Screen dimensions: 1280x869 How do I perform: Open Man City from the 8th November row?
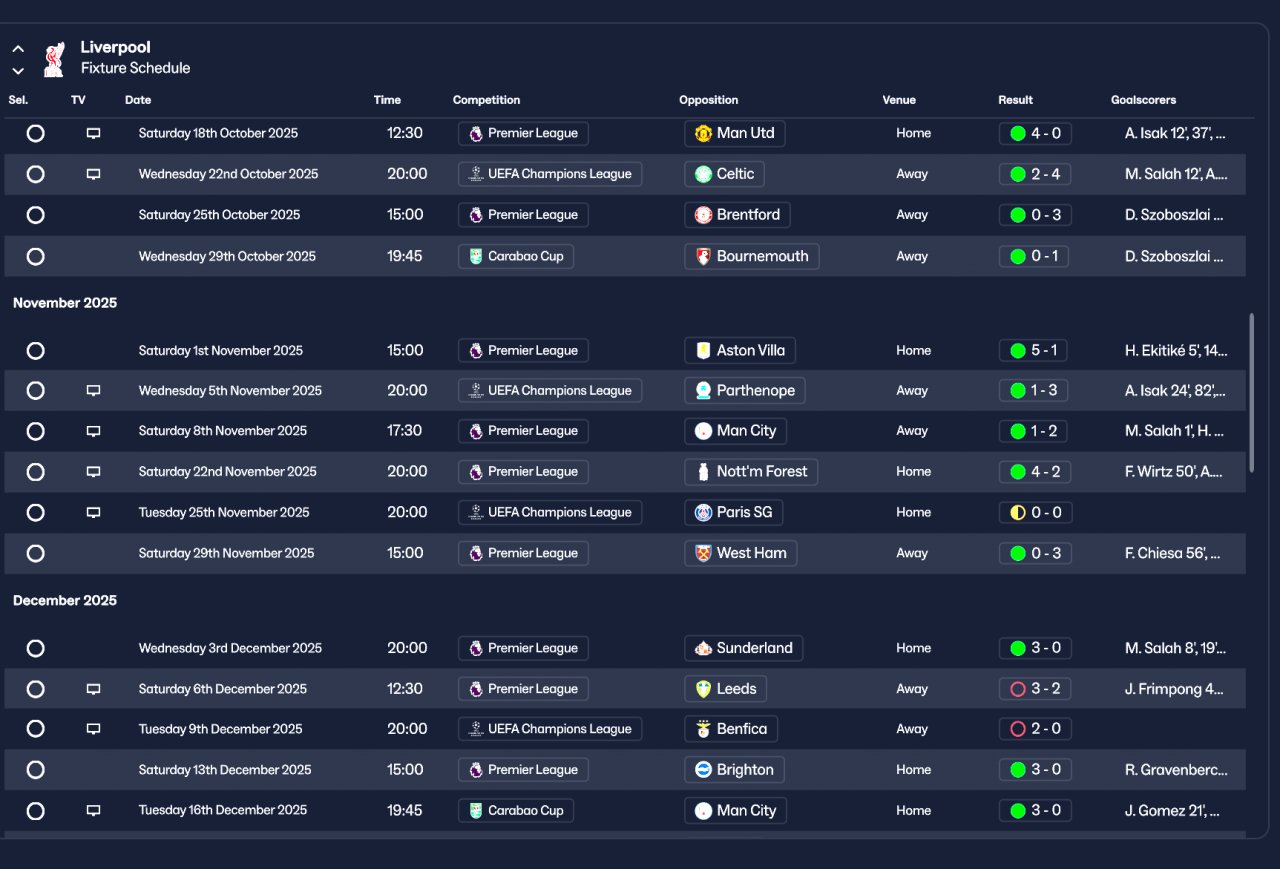tap(736, 431)
